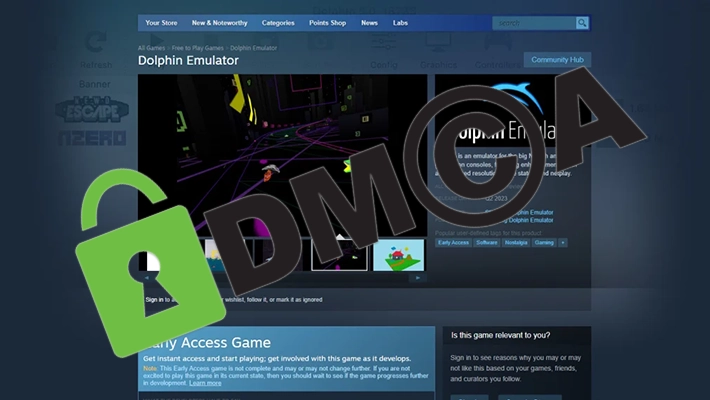710x400 pixels.
Task: Select the Nostalgia tag
Action: point(516,242)
